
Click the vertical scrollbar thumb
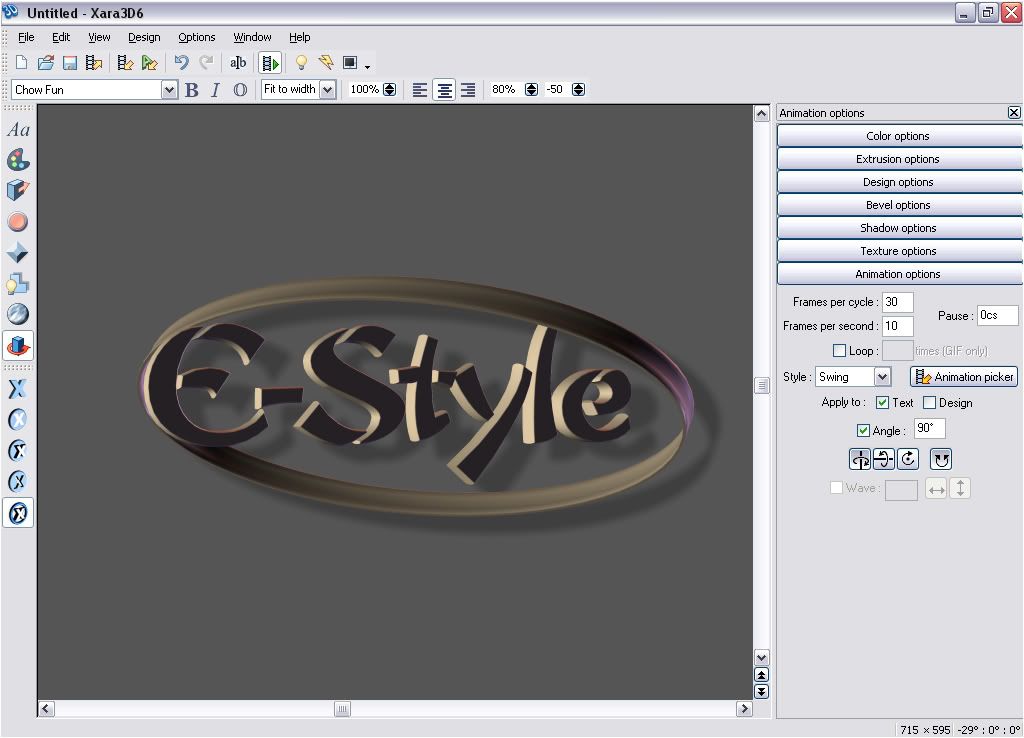pyautogui.click(x=761, y=385)
